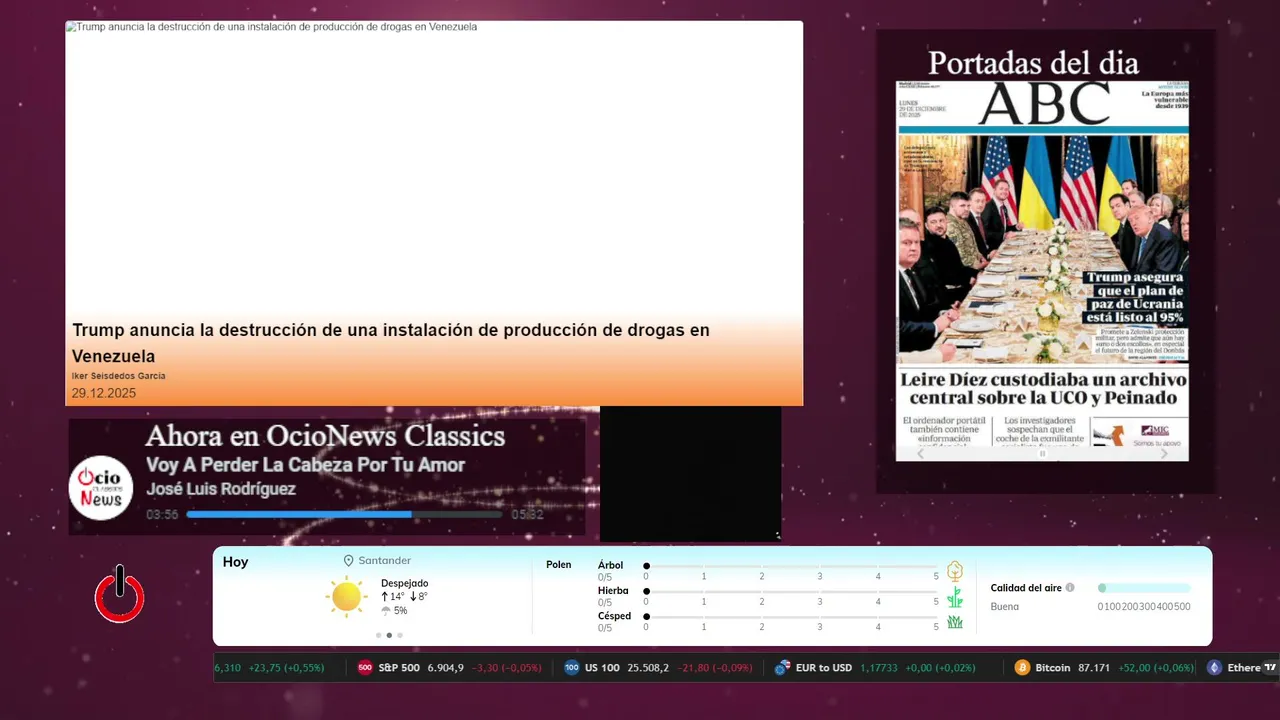Screen dimensions: 1280x720
Task: Click the US 100 ticker badge
Action: 571,667
